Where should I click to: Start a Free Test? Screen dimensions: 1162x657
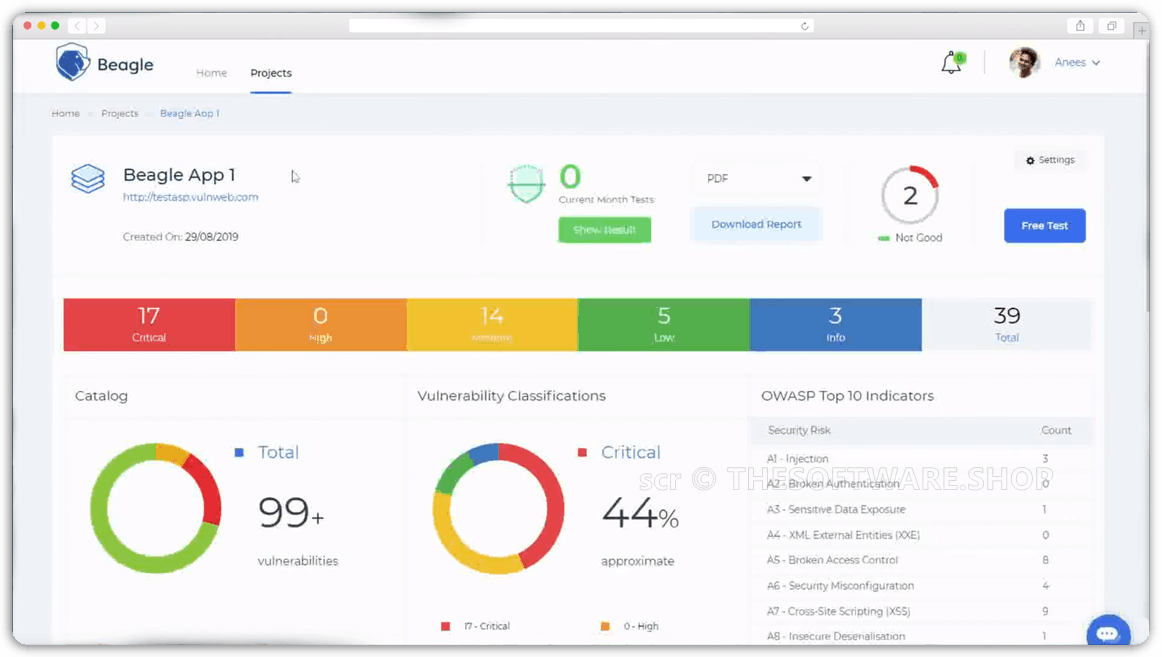pyautogui.click(x=1045, y=225)
